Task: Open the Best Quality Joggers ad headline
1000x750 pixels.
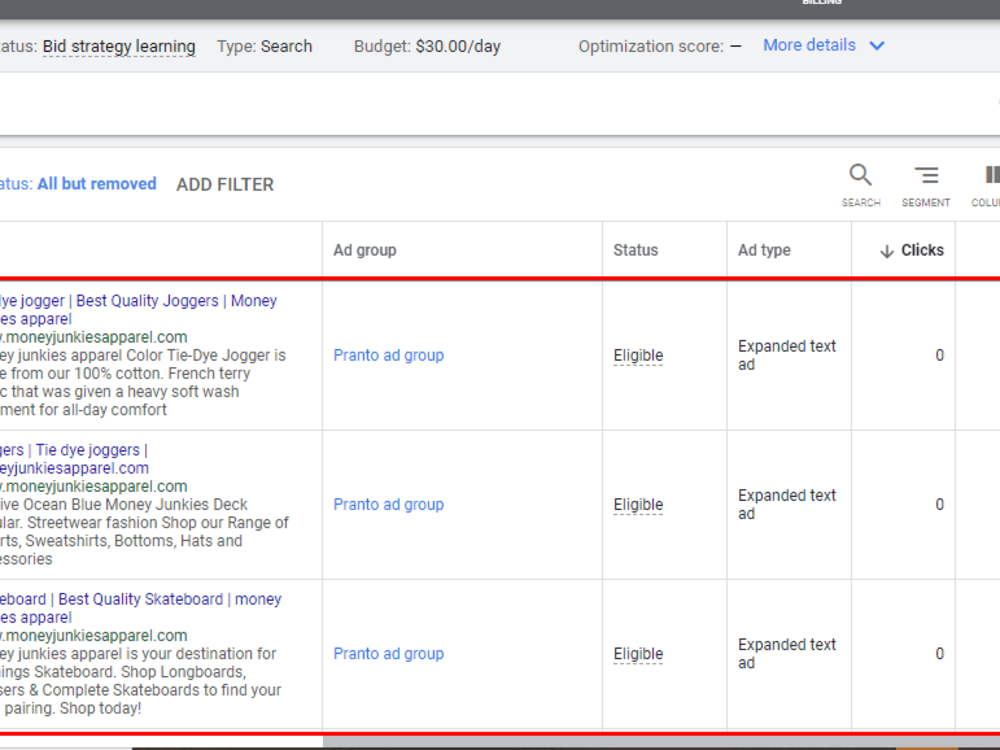Action: (147, 300)
